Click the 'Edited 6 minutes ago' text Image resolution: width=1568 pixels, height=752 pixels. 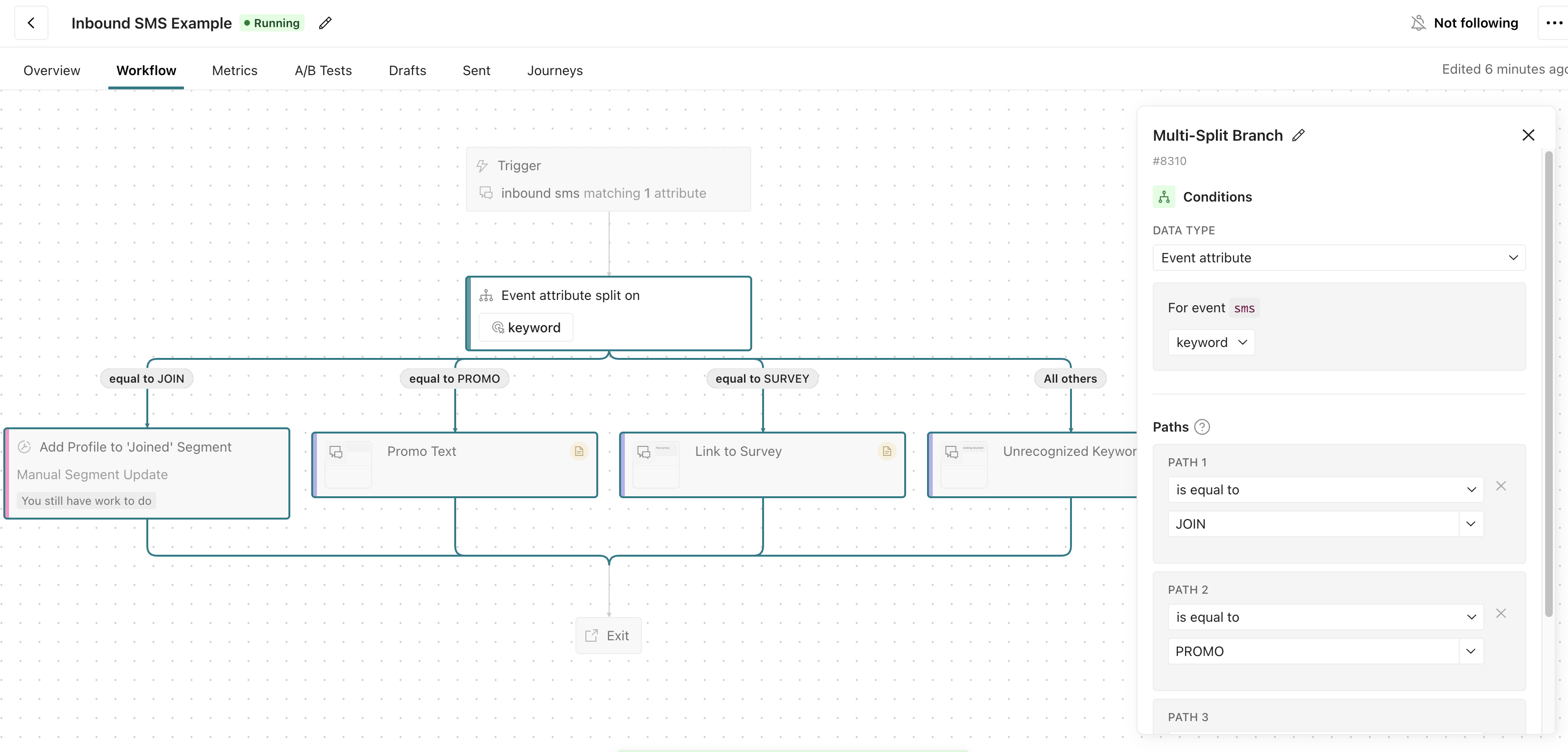1504,69
